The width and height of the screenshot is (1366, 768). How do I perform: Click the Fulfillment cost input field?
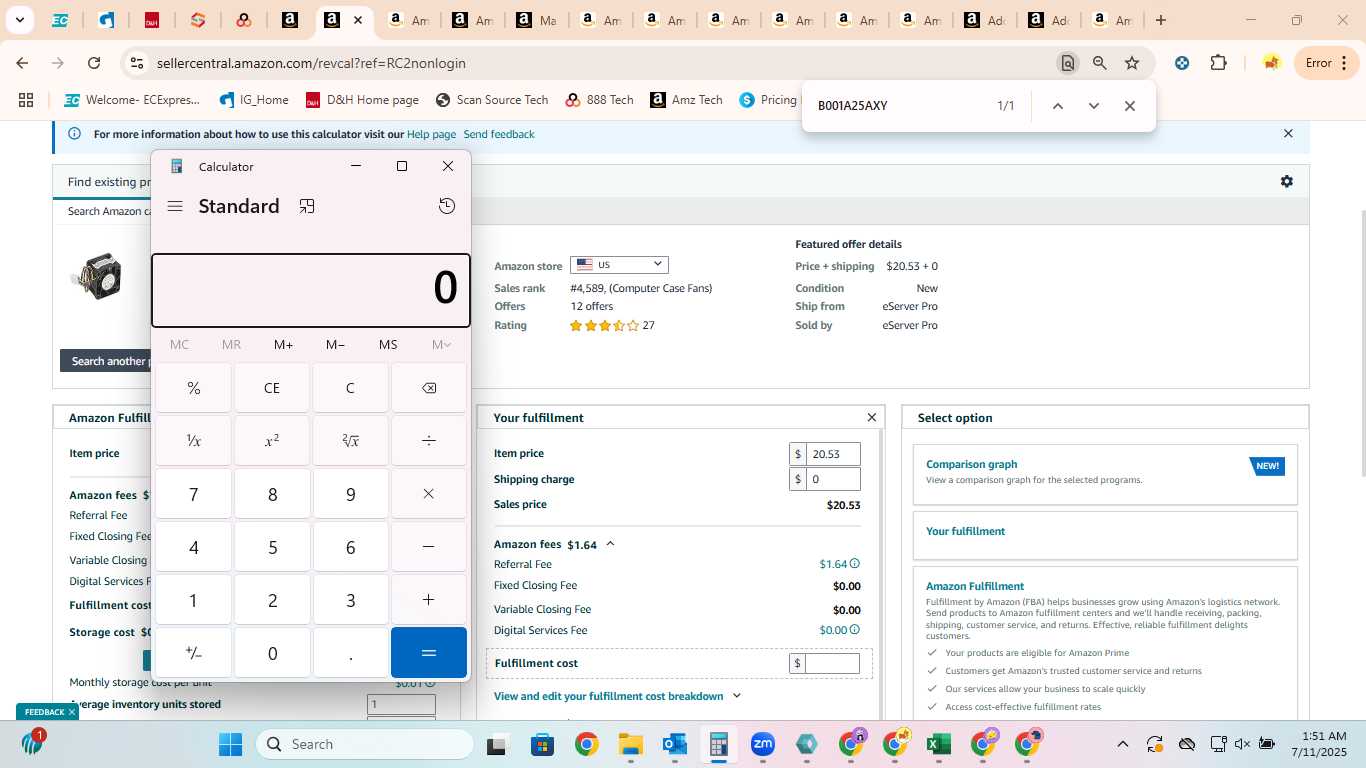click(x=833, y=663)
